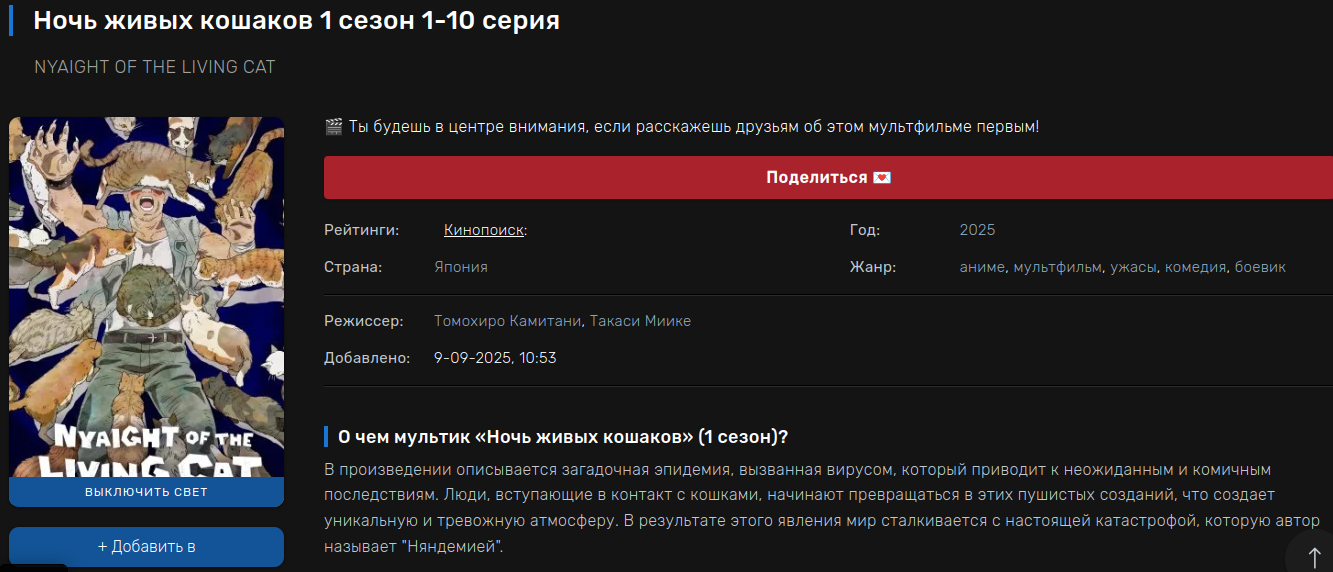Click the Добавлено label
Image resolution: width=1333 pixels, height=572 pixels.
point(367,357)
